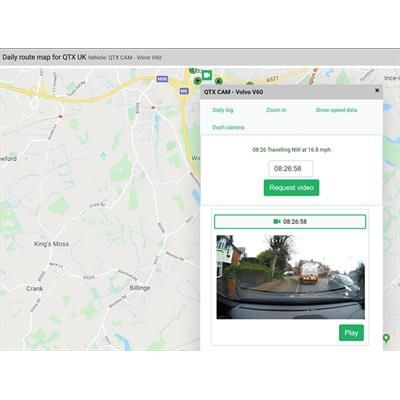Click the Request video button
The width and height of the screenshot is (400, 400).
[291, 188]
